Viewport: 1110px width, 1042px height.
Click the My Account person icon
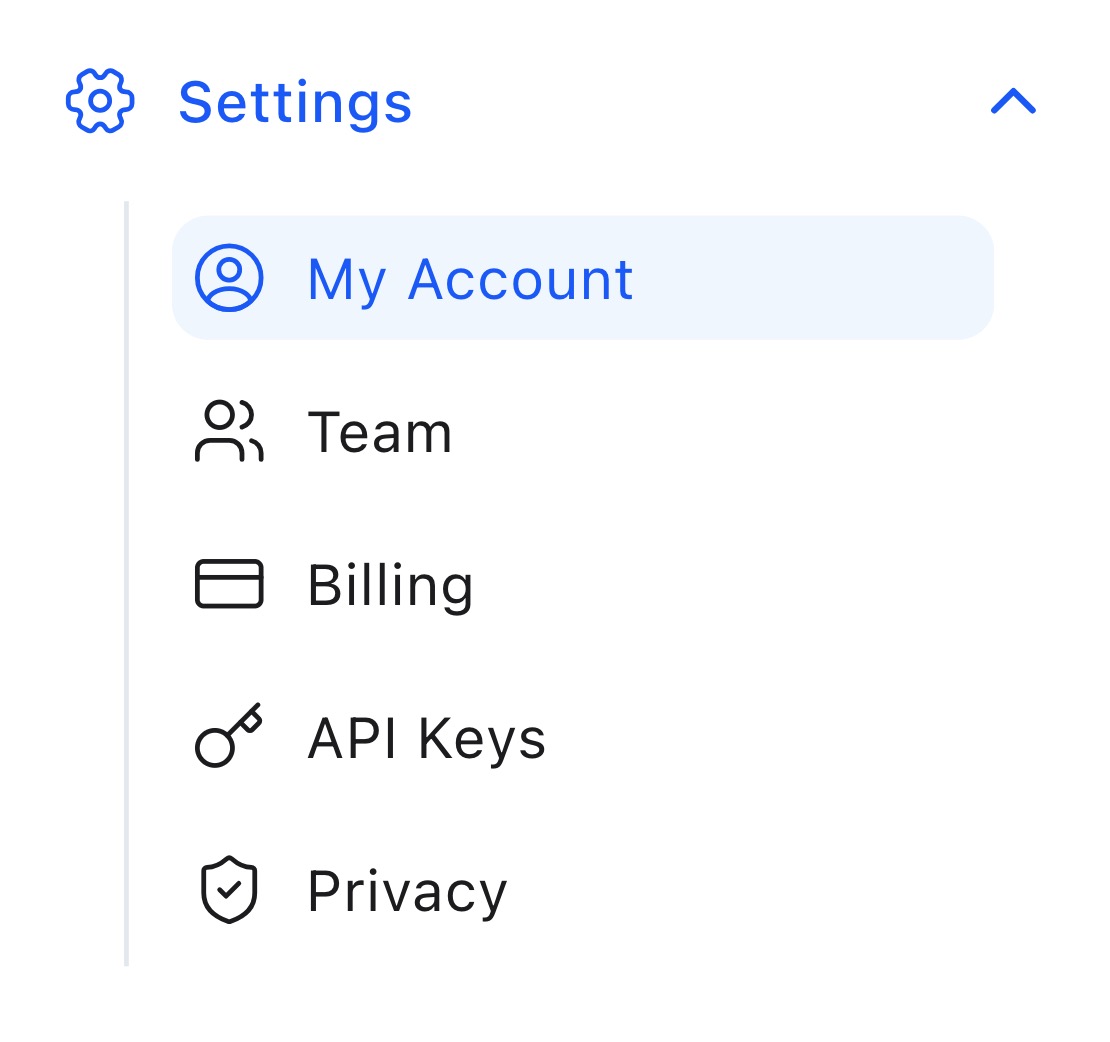229,278
